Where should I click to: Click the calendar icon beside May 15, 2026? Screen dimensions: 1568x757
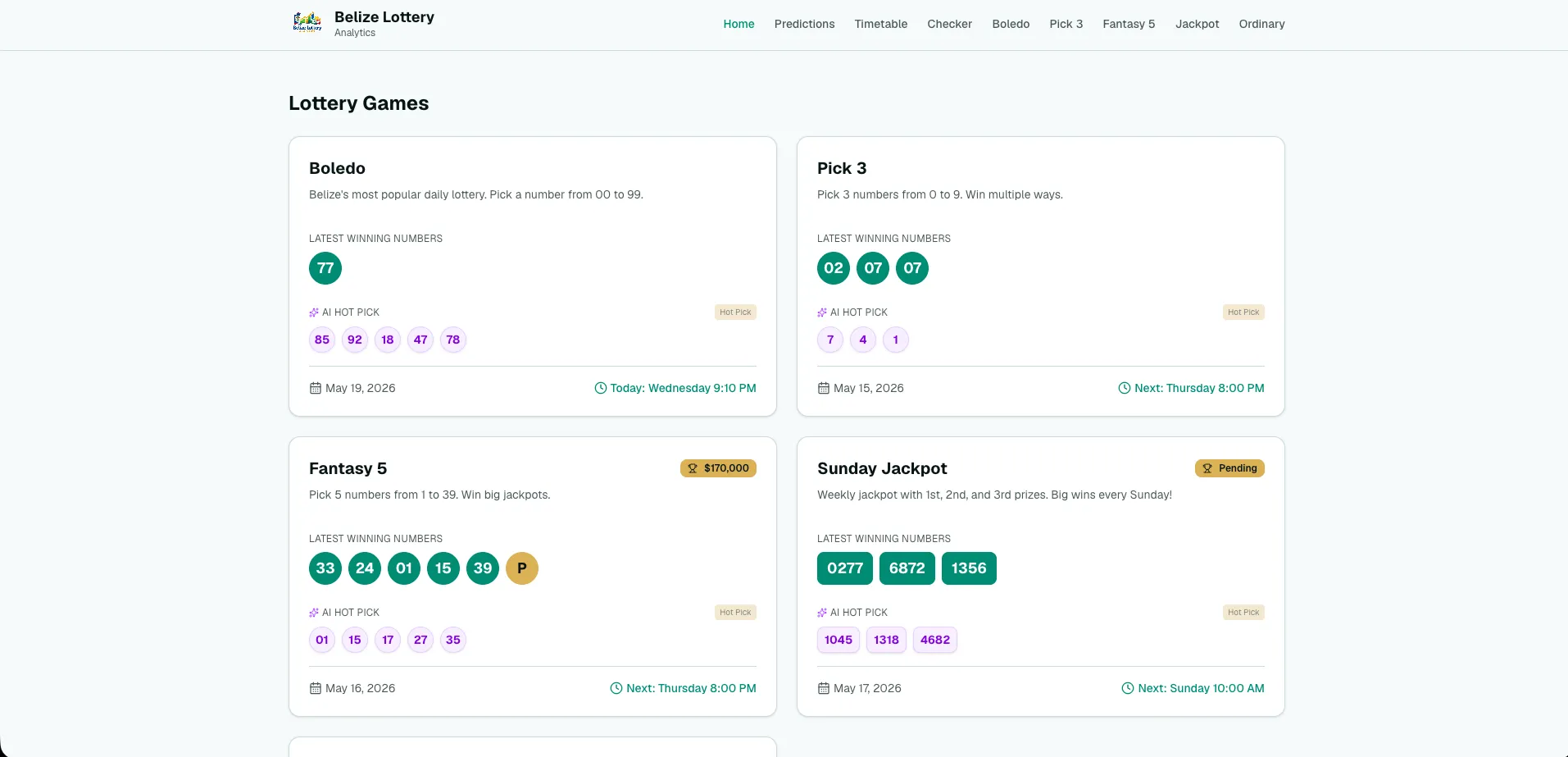[x=823, y=388]
